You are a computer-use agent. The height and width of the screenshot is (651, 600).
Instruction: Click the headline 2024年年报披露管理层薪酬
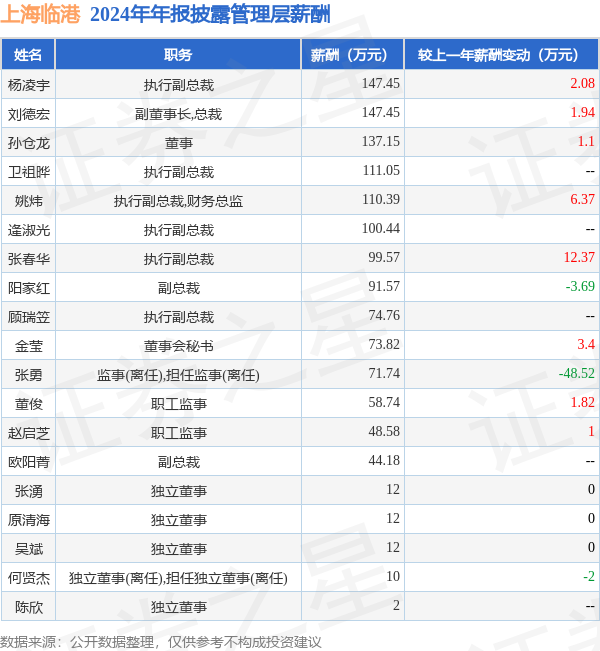click(x=210, y=15)
